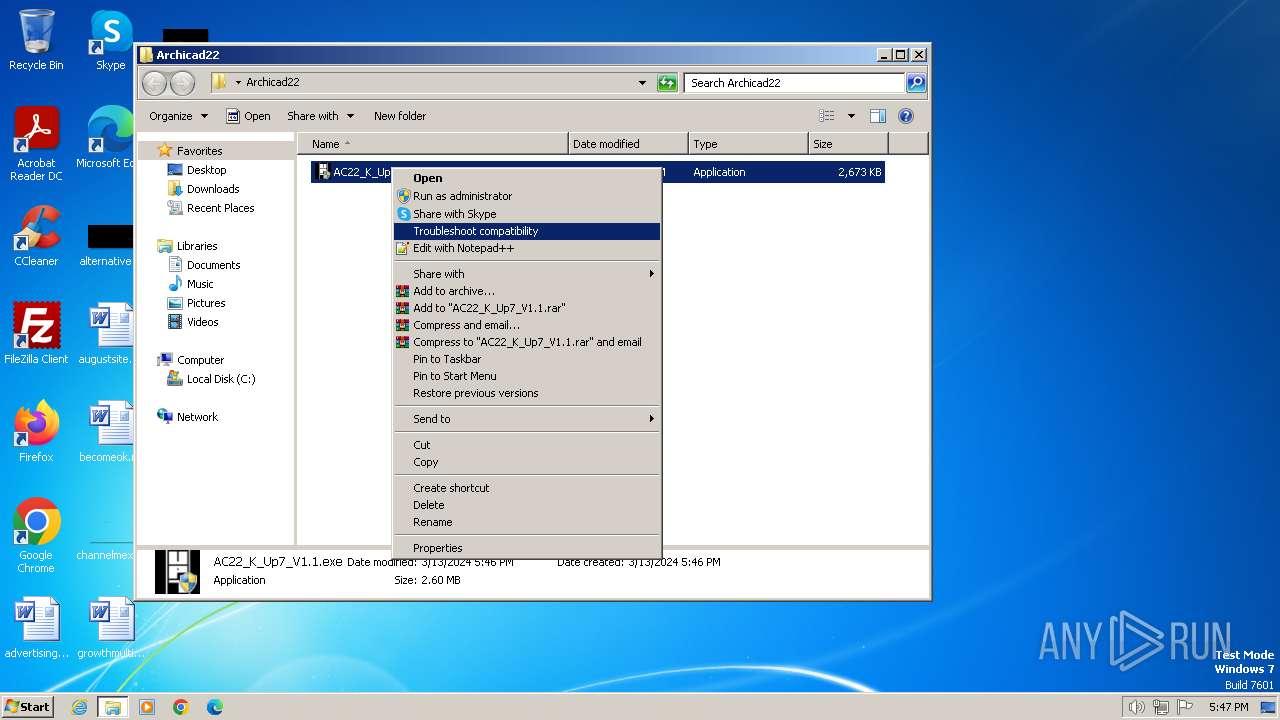Viewport: 1280px width, 720px height.
Task: Choose Rename in the context menu
Action: point(526,522)
